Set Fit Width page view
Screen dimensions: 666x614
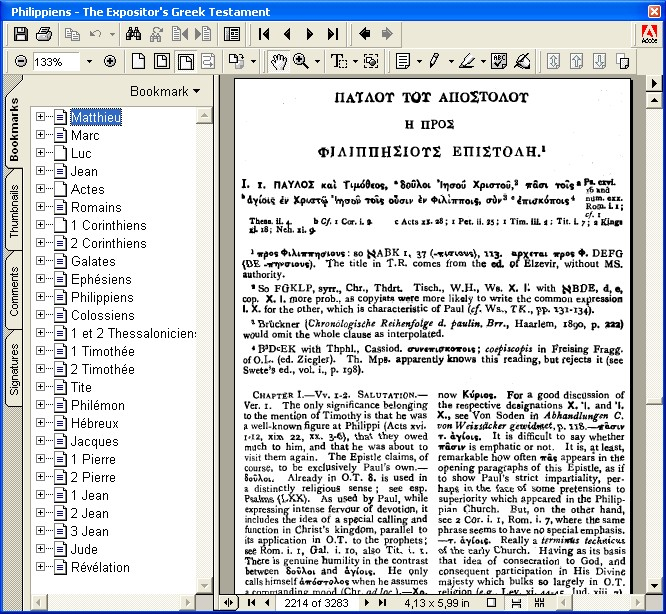(186, 62)
